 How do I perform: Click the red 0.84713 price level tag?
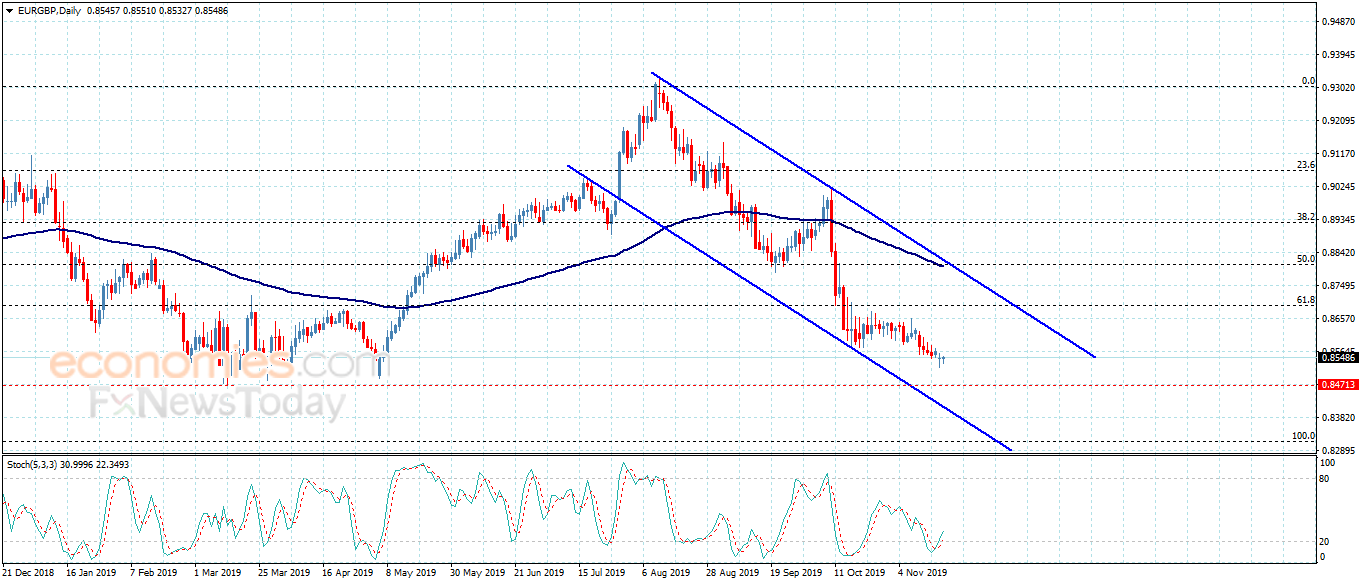tap(1337, 384)
